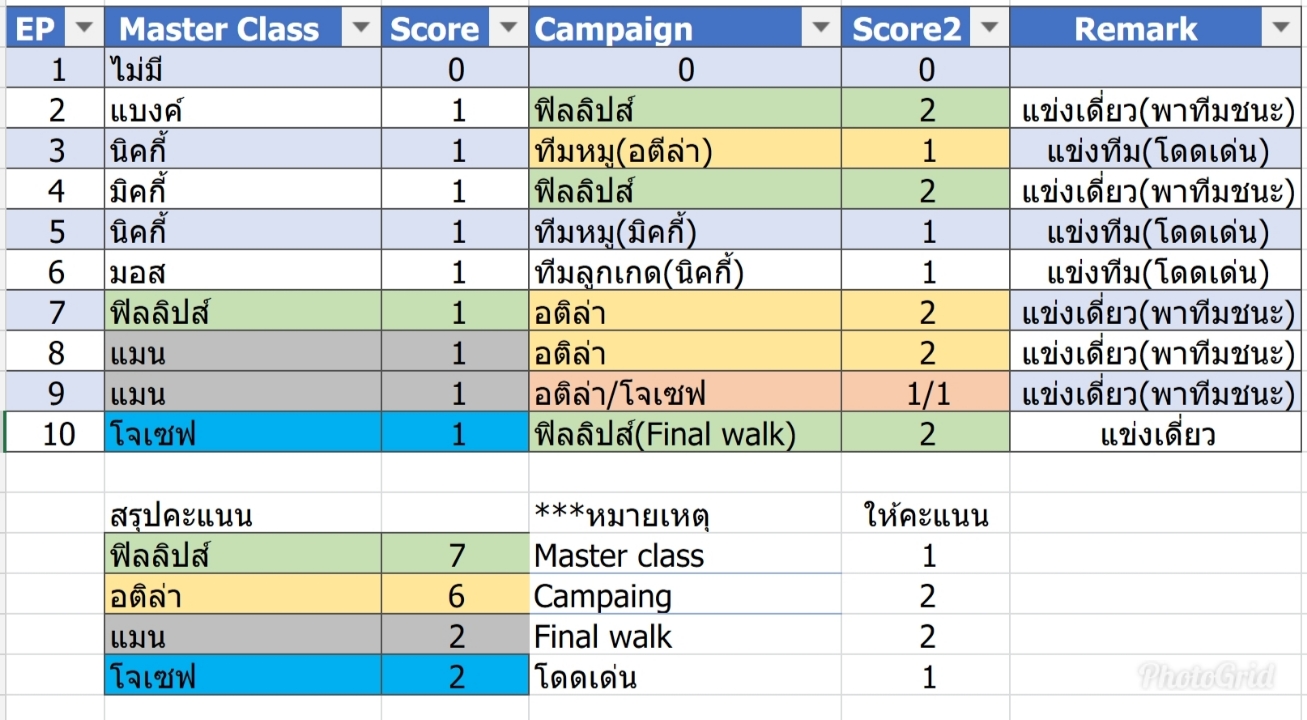
Task: Select the ***หมายเหตุ label cell
Action: tap(685, 515)
